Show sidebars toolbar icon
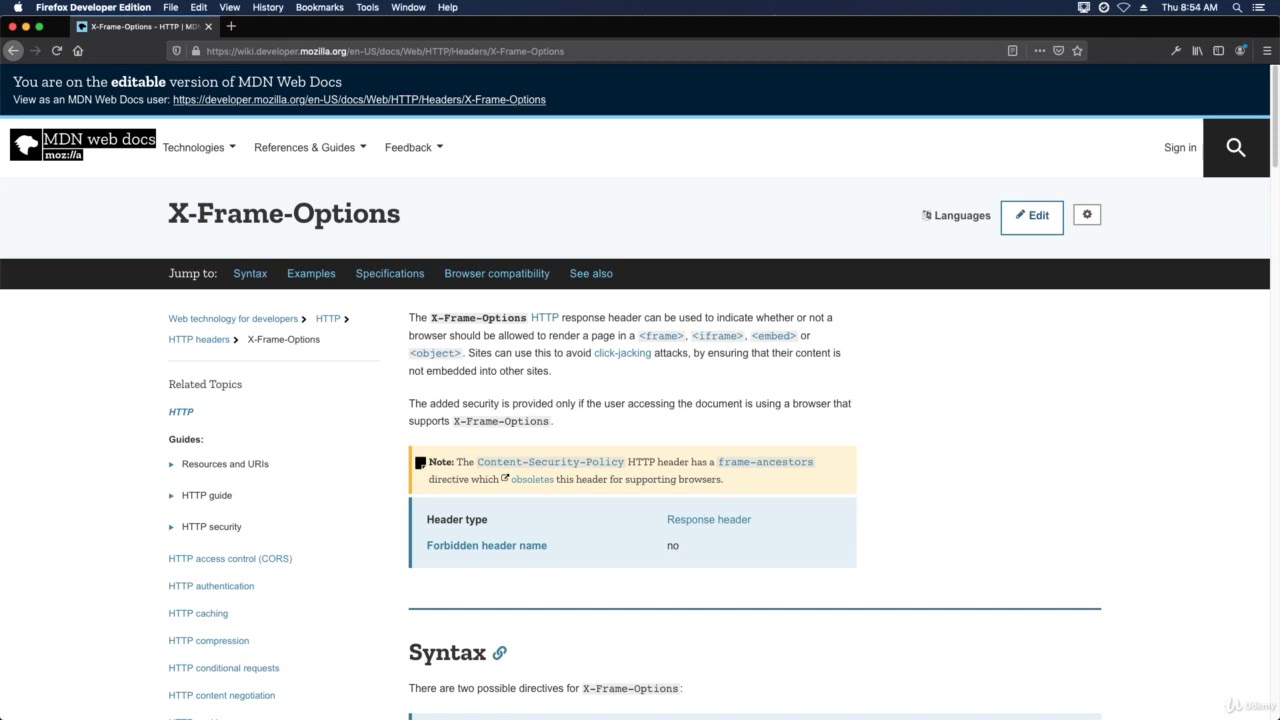Screen dimensions: 1280x720 pyautogui.click(x=1218, y=51)
